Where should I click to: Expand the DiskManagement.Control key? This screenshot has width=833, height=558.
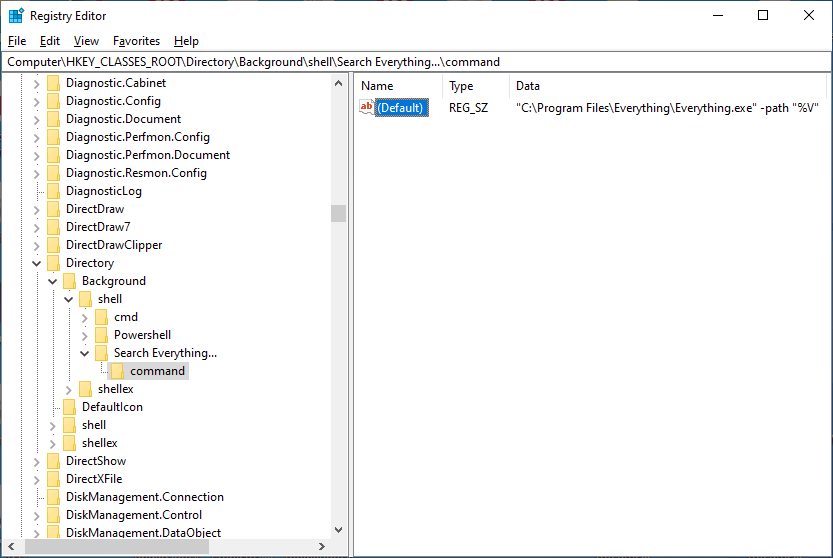click(x=36, y=515)
